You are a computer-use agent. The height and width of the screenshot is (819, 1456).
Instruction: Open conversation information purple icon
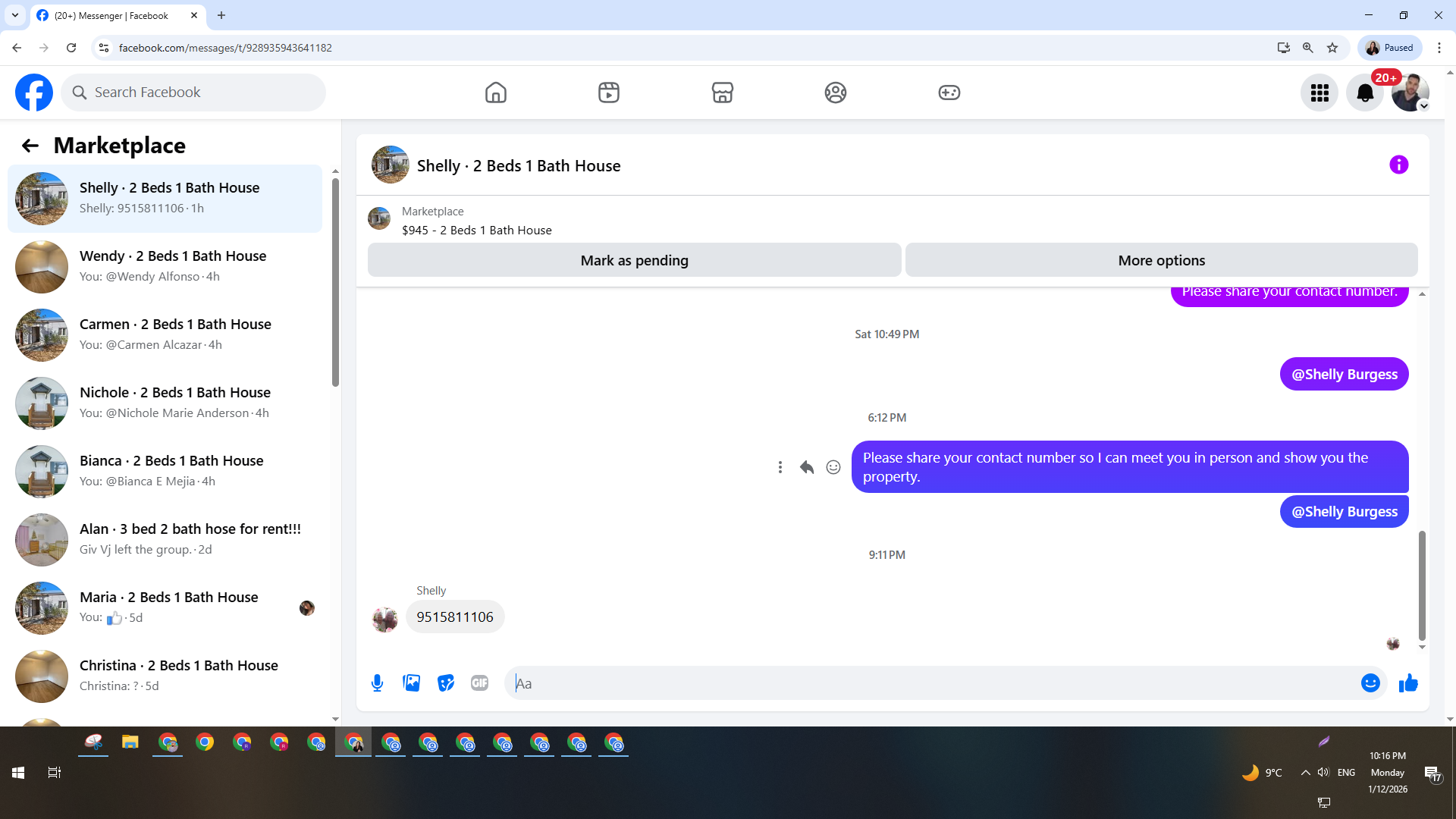click(1398, 165)
